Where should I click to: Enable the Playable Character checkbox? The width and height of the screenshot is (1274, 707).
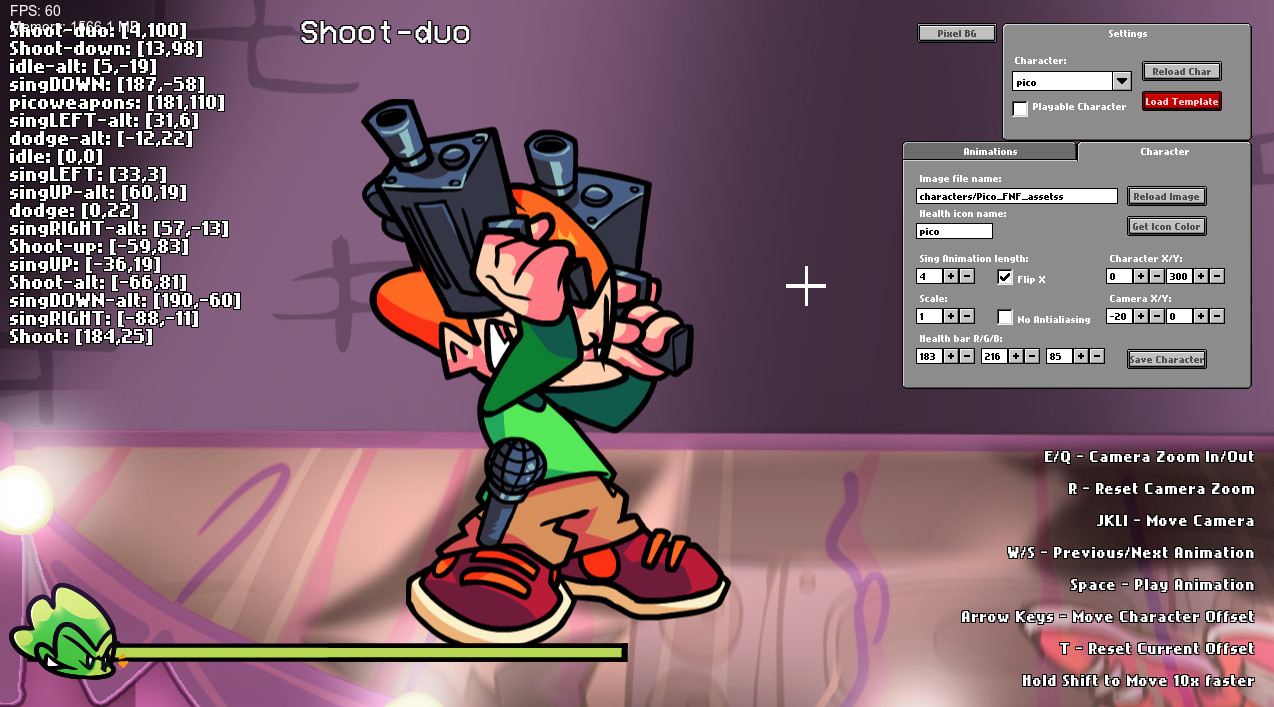pyautogui.click(x=1020, y=108)
